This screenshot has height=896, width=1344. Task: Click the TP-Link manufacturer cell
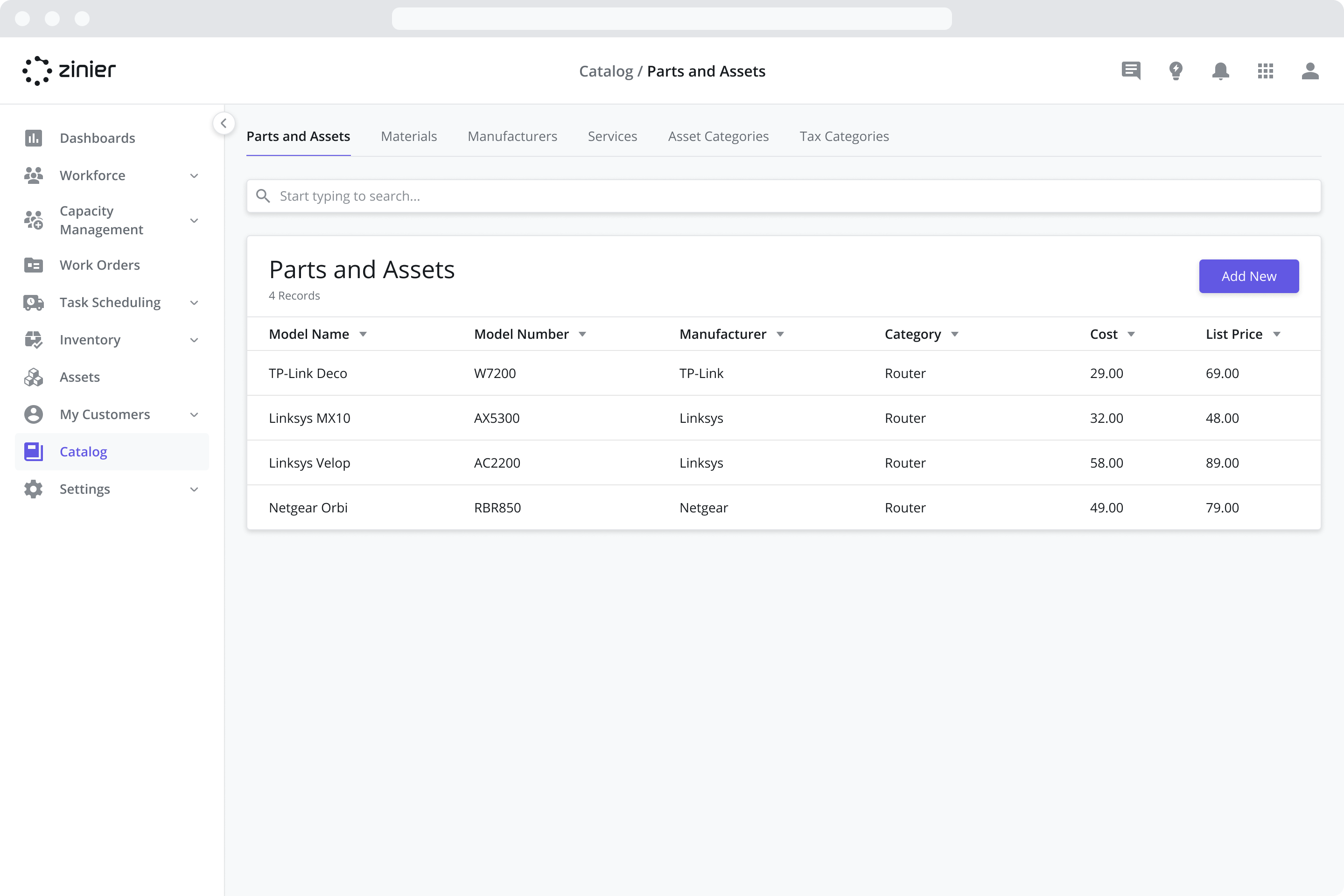[702, 373]
